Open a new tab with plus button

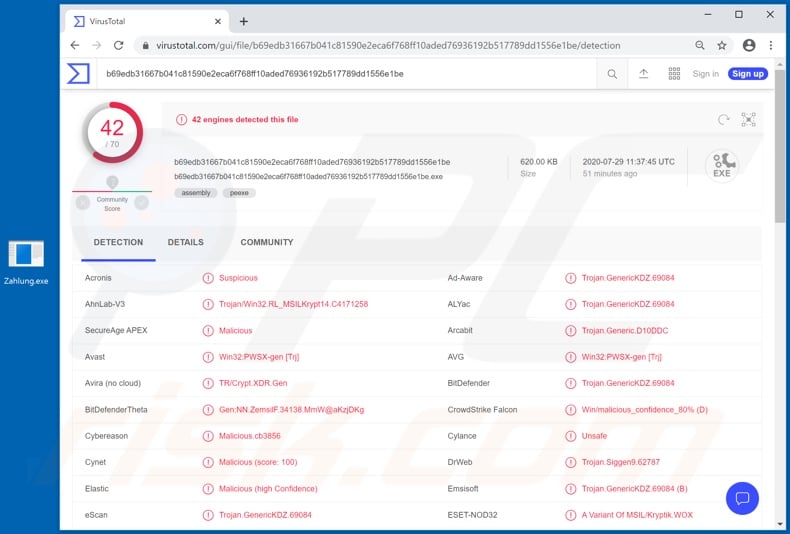pos(244,21)
